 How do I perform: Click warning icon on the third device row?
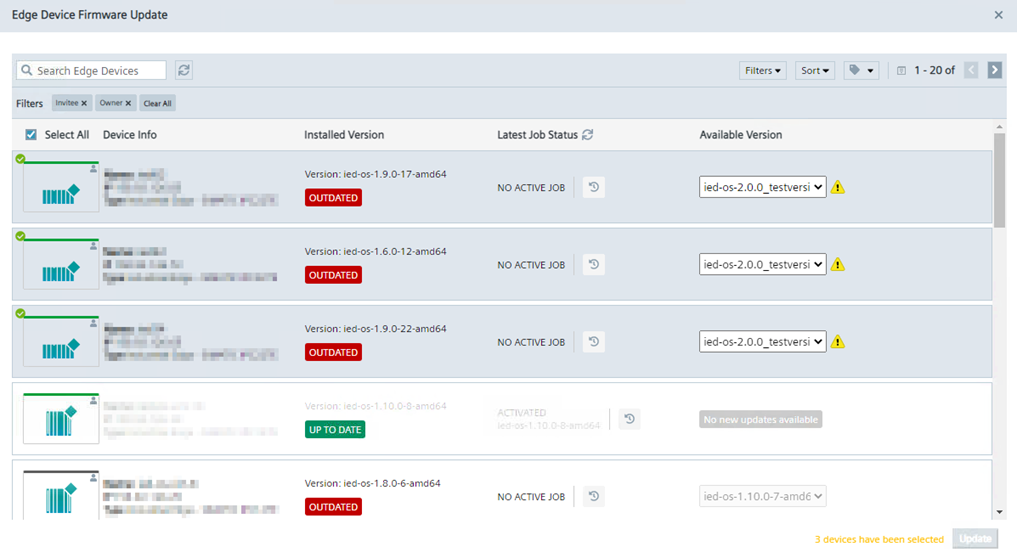(838, 342)
